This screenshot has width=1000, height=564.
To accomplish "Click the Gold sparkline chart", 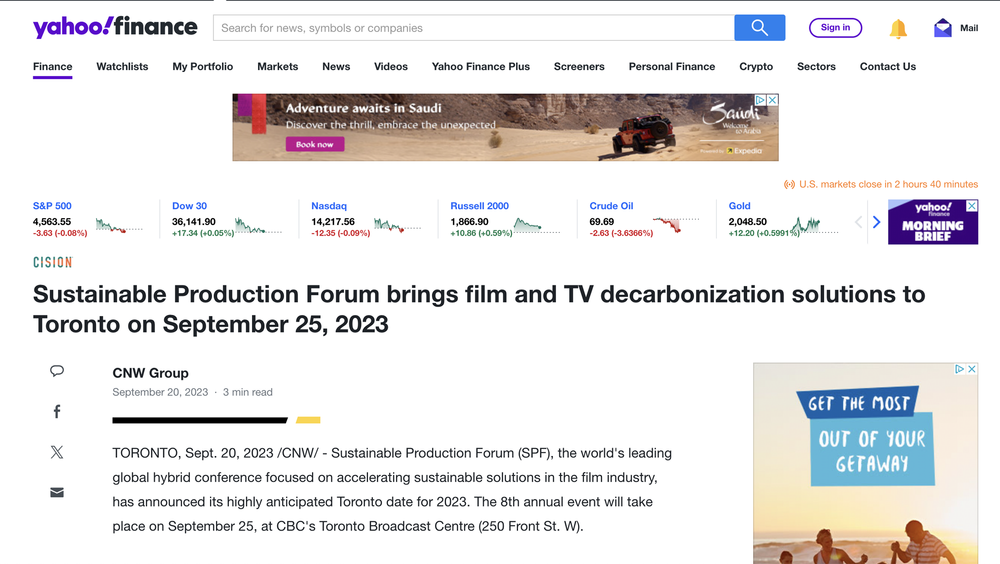I will click(814, 225).
